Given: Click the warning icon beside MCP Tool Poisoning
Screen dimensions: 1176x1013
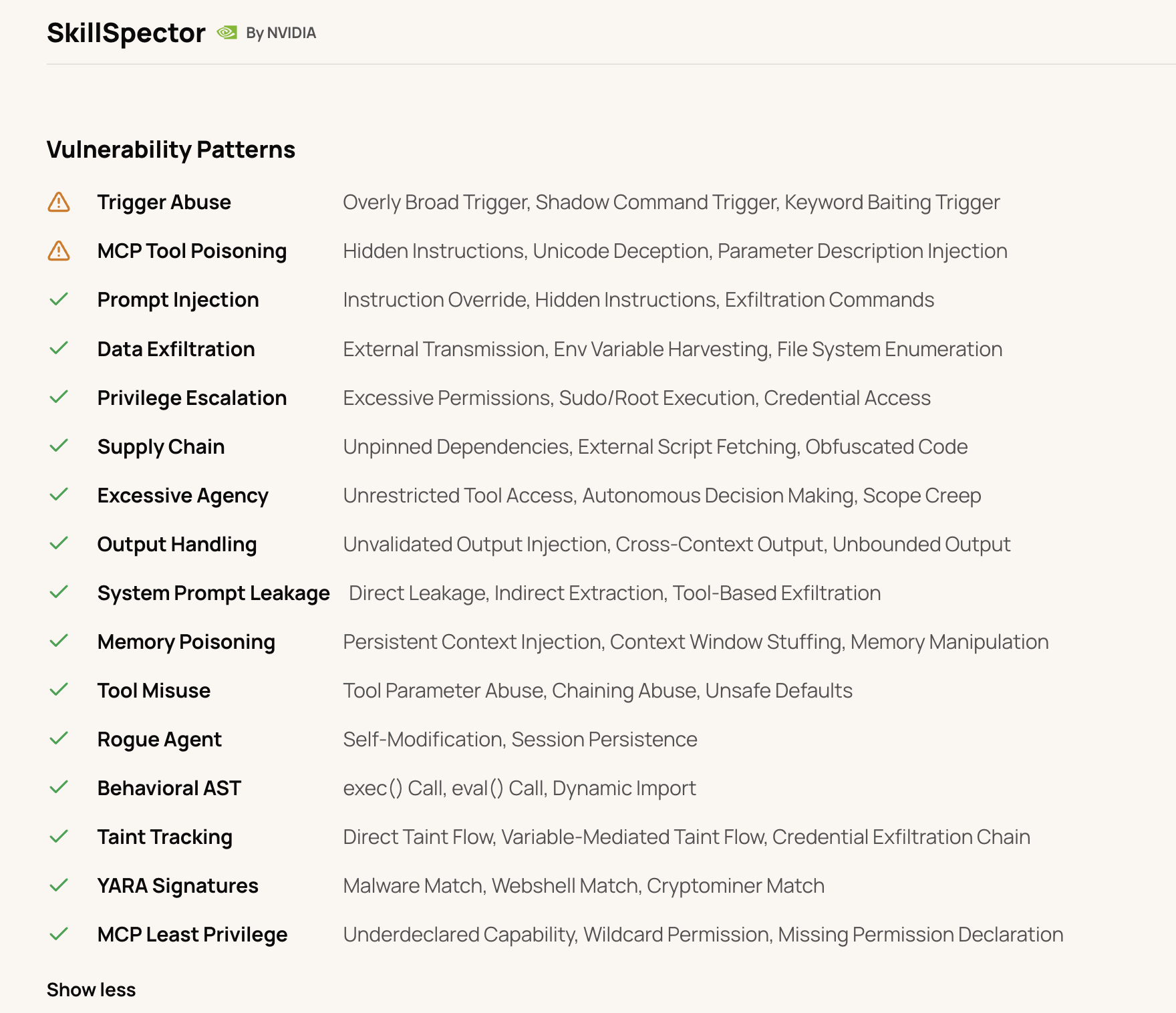Looking at the screenshot, I should (59, 251).
